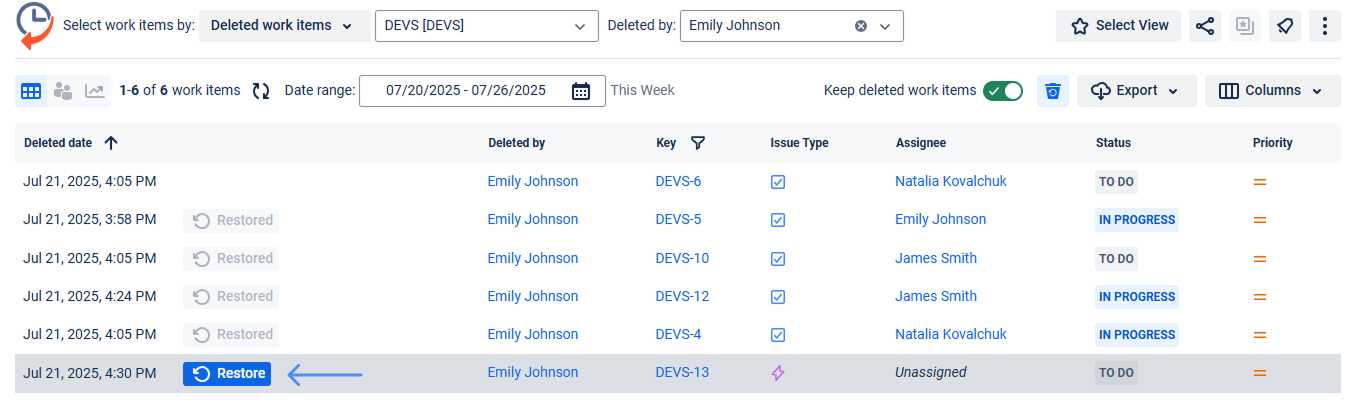This screenshot has height=407, width=1351.
Task: Switch to the chart view icon
Action: tap(95, 91)
